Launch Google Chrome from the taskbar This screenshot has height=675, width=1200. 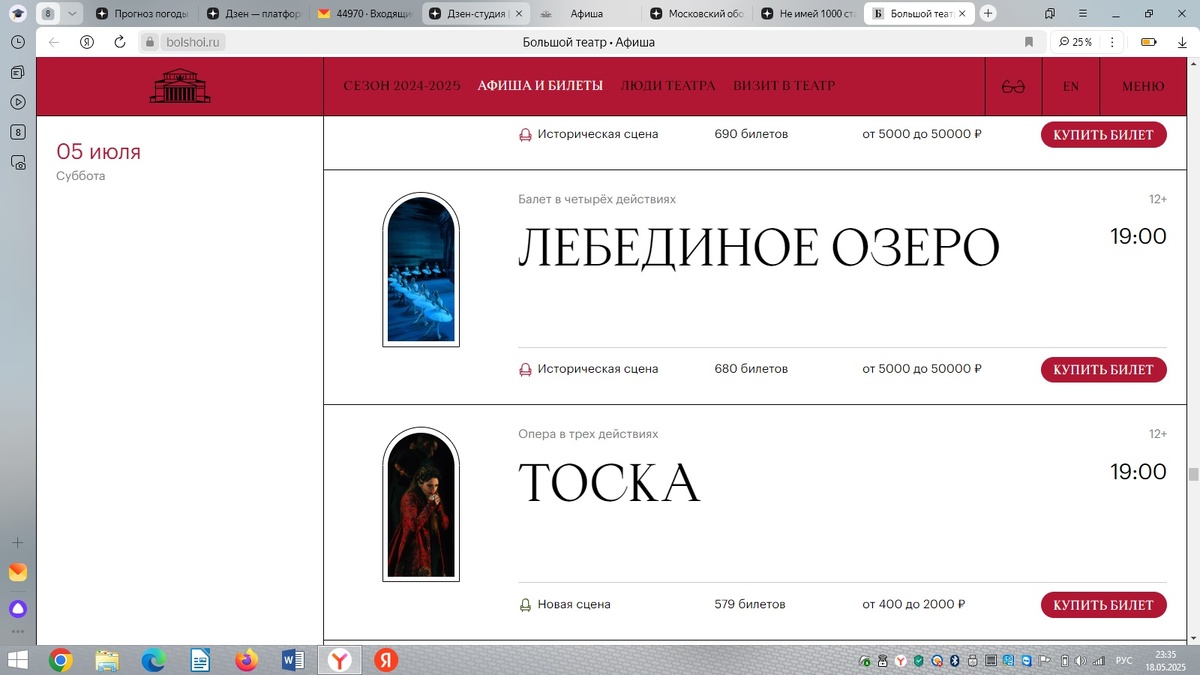(x=61, y=660)
